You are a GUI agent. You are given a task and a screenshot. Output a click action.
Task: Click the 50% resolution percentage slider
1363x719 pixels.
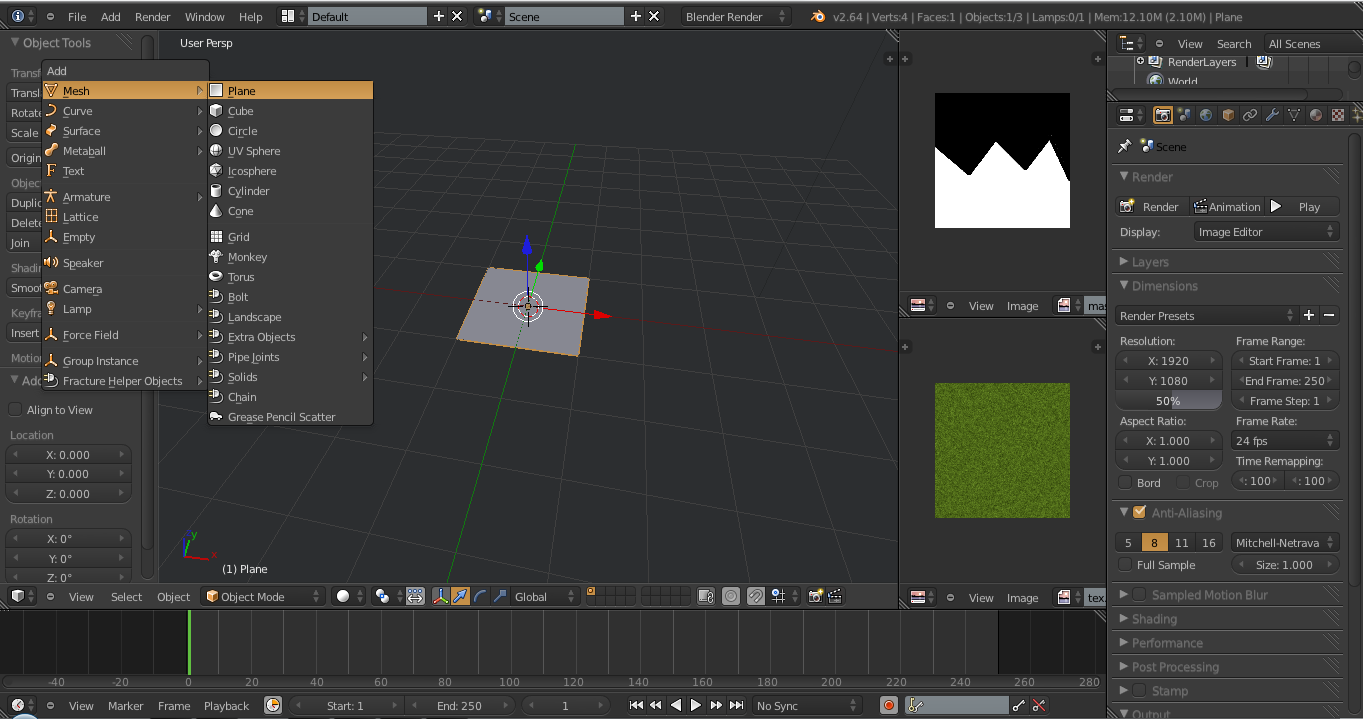click(x=1168, y=401)
